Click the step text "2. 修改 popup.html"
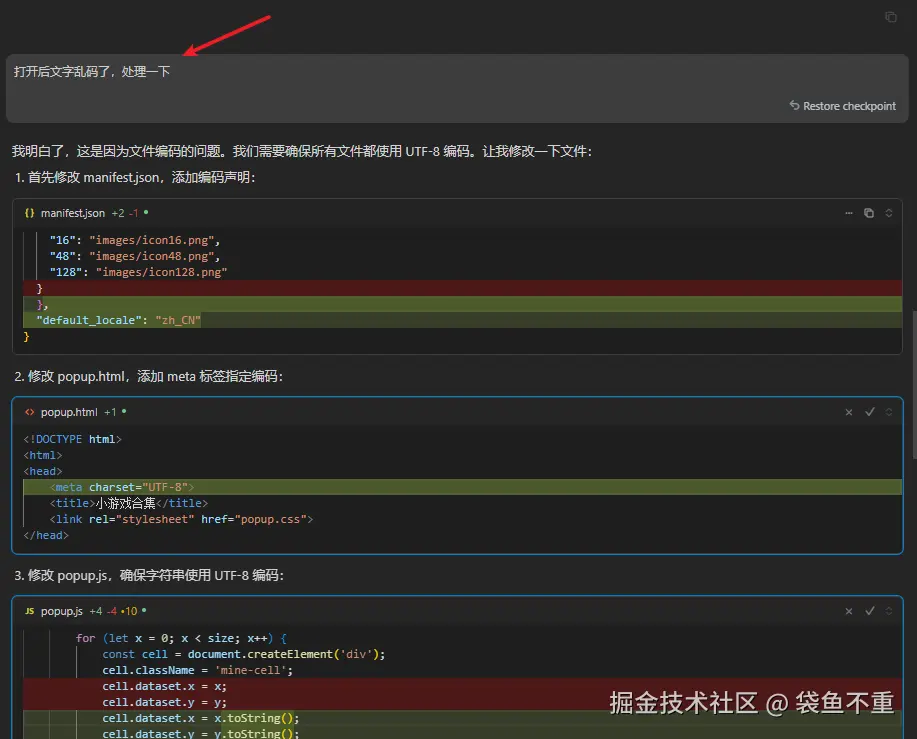Image resolution: width=917 pixels, height=739 pixels. pos(149,377)
